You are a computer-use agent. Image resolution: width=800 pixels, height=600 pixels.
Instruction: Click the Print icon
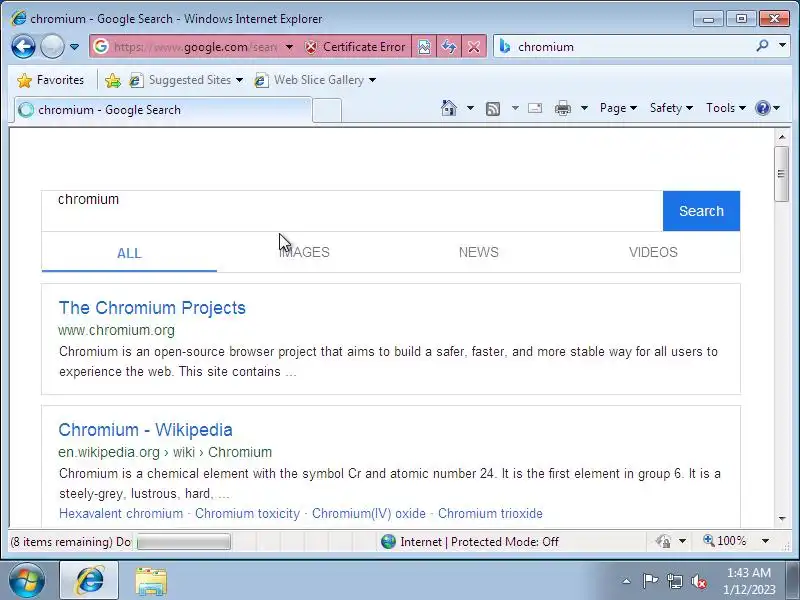click(563, 108)
